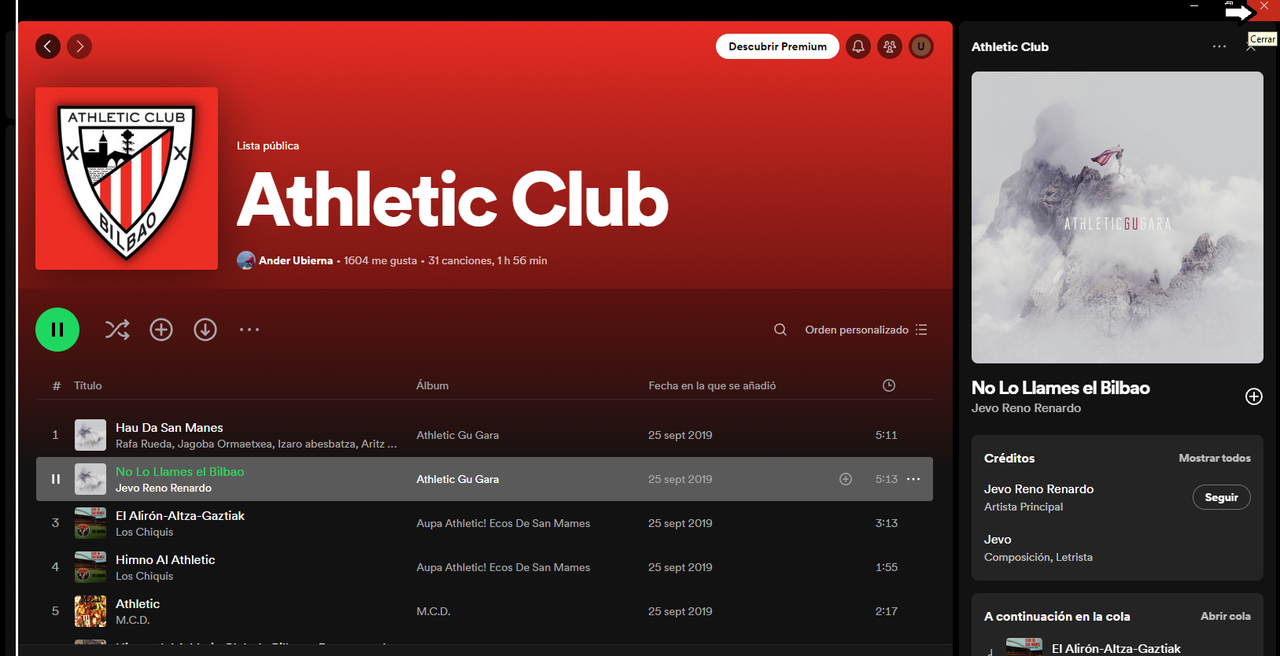Select the track Athletic by M.C.D.
The width and height of the screenshot is (1280, 656).
click(138, 604)
